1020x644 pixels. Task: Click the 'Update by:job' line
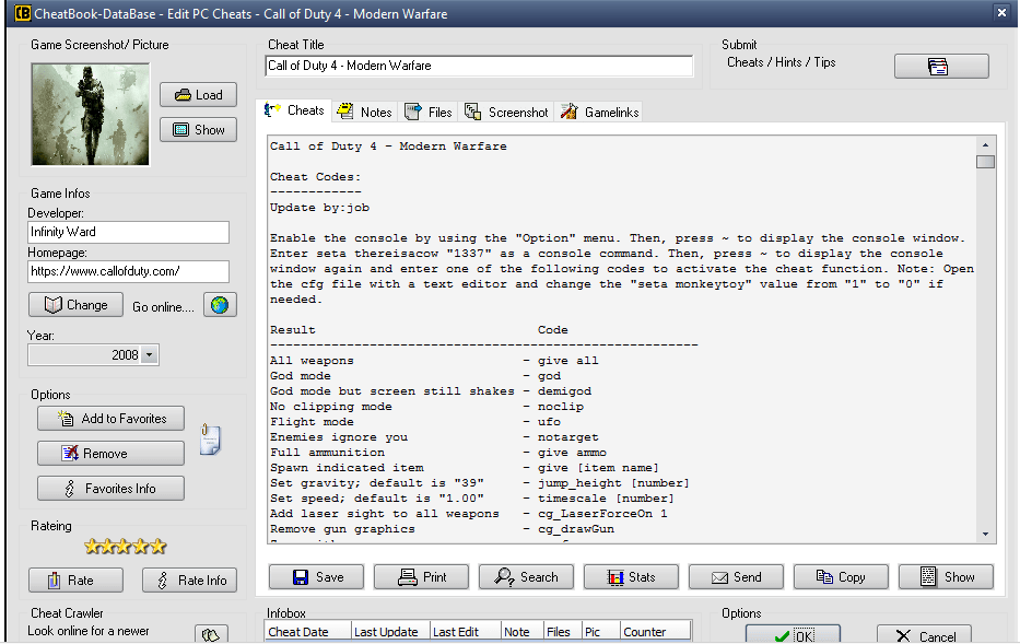pyautogui.click(x=319, y=208)
